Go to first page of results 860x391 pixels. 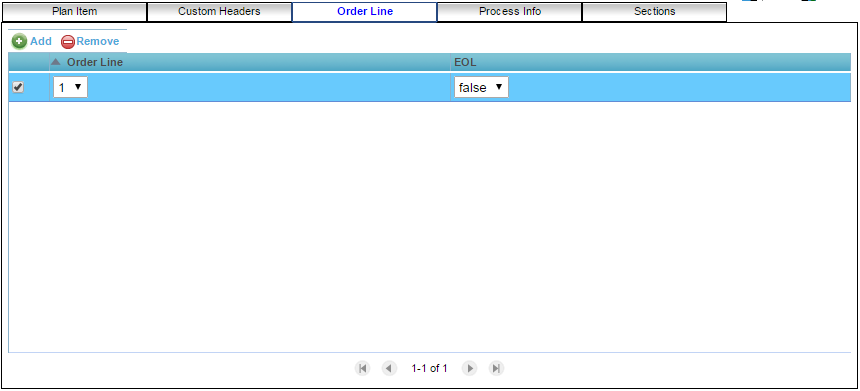tap(362, 369)
